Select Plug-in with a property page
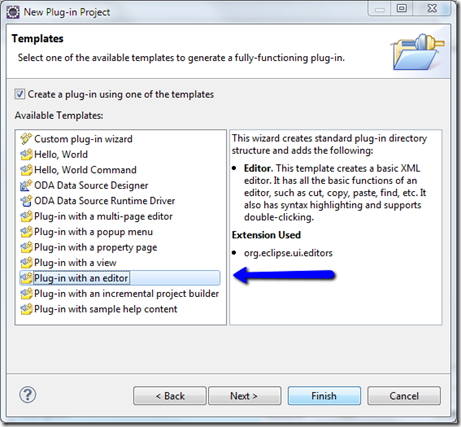461x427 pixels. (96, 247)
